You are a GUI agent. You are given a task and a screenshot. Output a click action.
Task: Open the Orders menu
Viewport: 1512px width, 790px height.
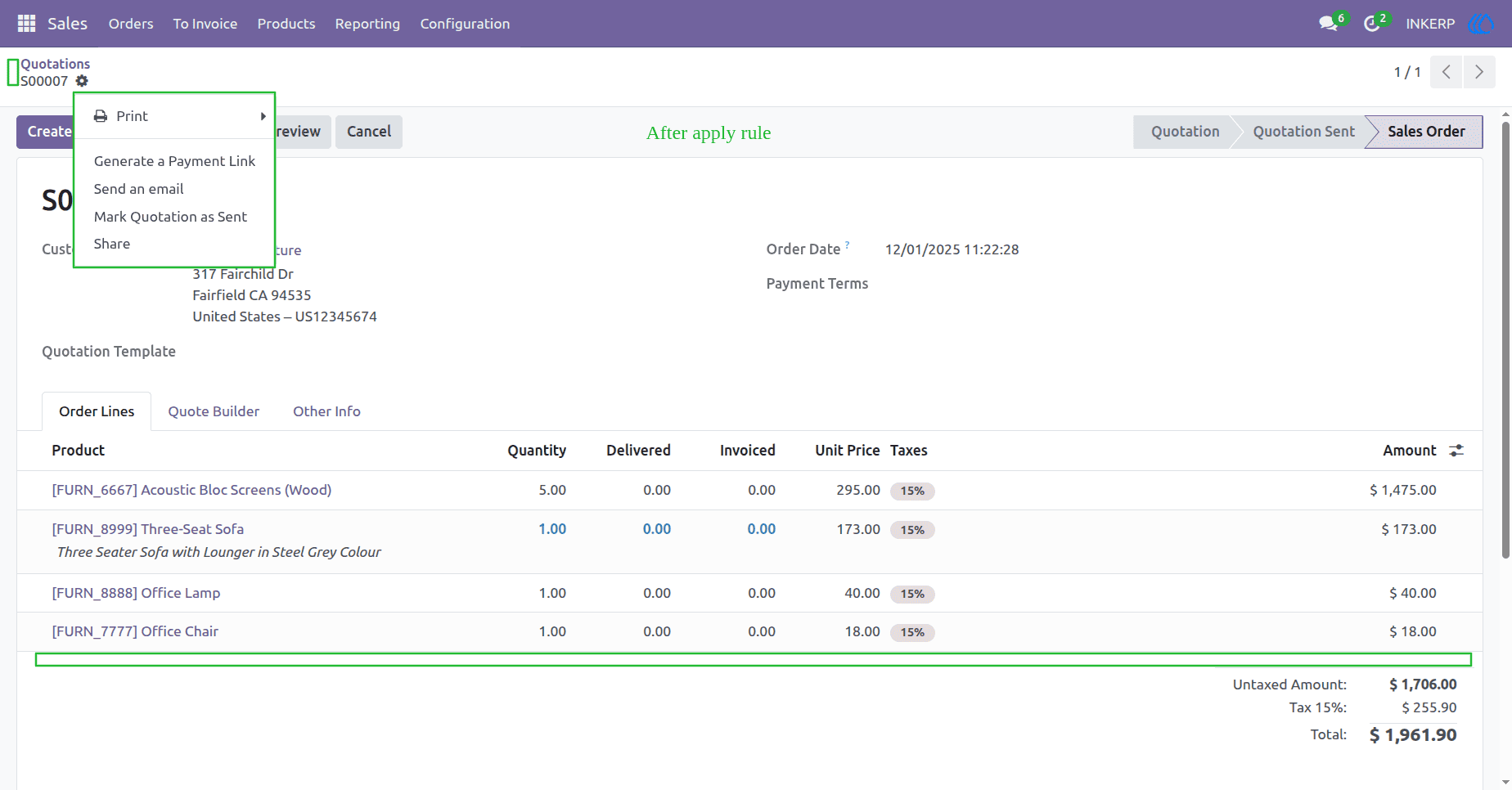point(131,24)
